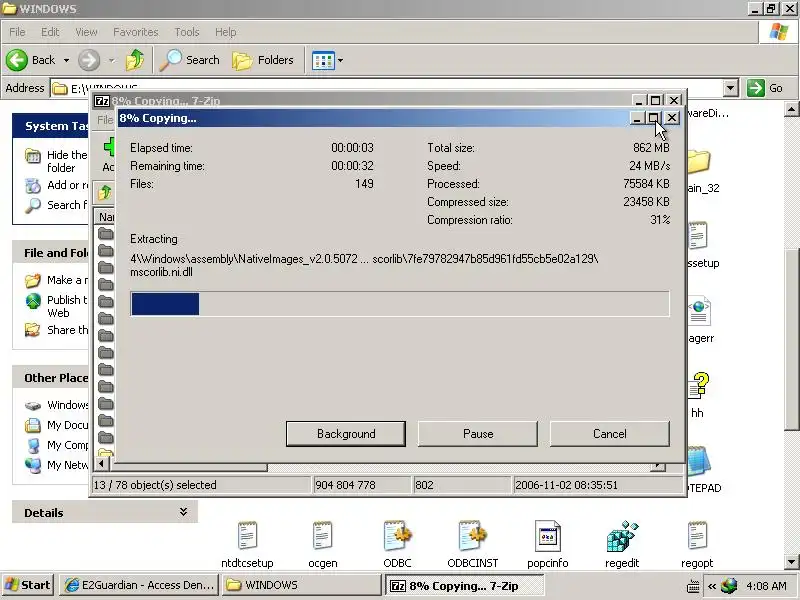
Task: Select the regopt file icon
Action: tap(697, 544)
